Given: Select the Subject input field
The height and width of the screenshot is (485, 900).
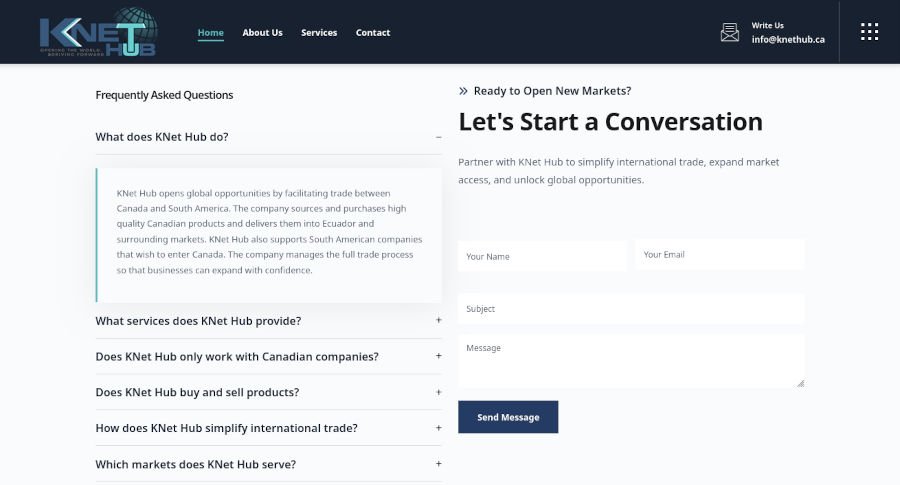Looking at the screenshot, I should [x=631, y=309].
